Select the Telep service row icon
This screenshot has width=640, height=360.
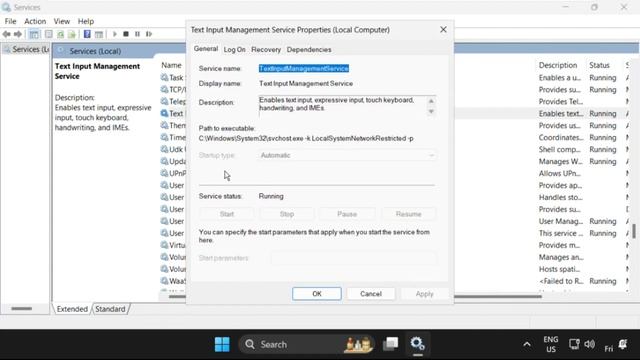tap(164, 101)
